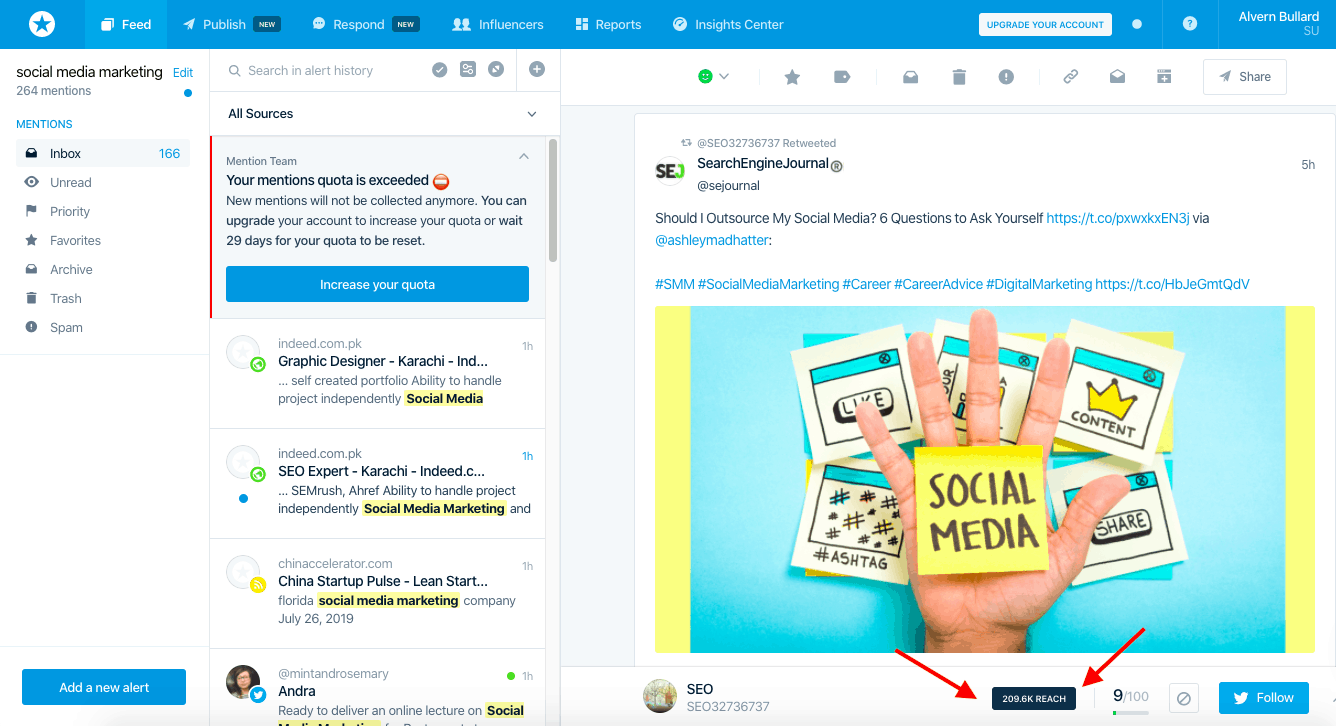Click the #Career hashtag
1336x726 pixels.
click(x=866, y=285)
